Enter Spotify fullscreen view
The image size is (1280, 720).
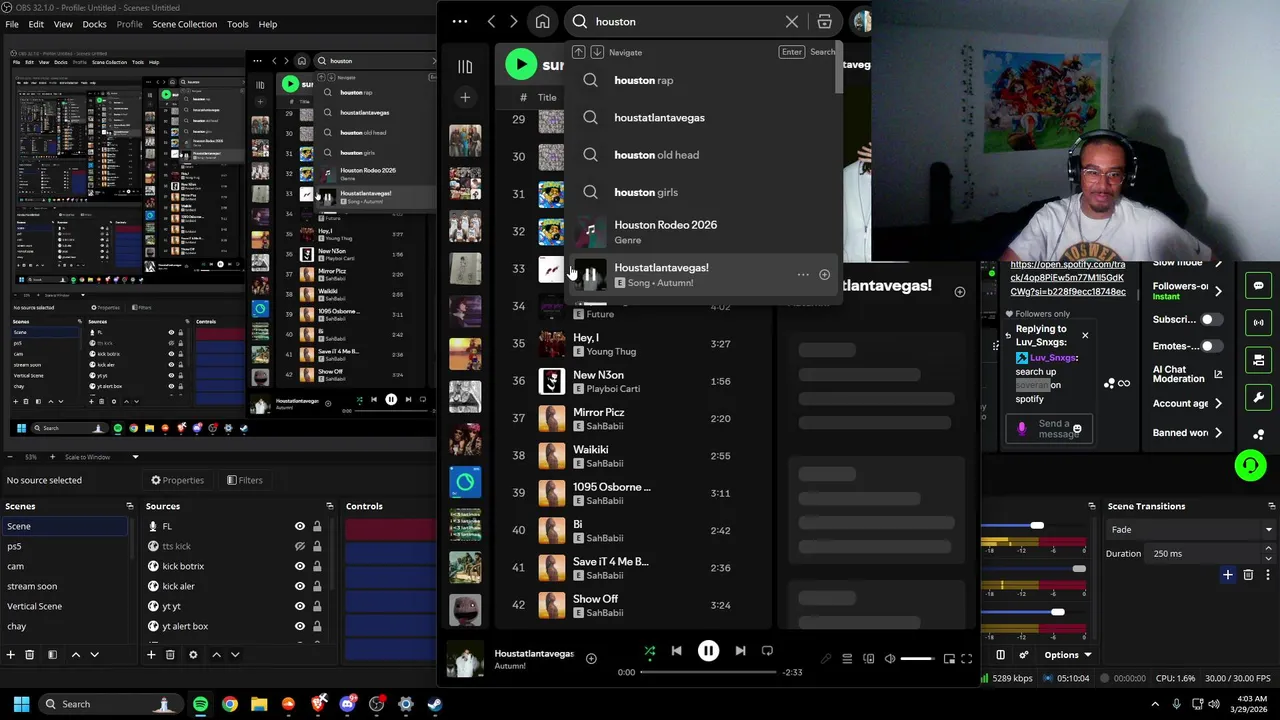pos(966,659)
